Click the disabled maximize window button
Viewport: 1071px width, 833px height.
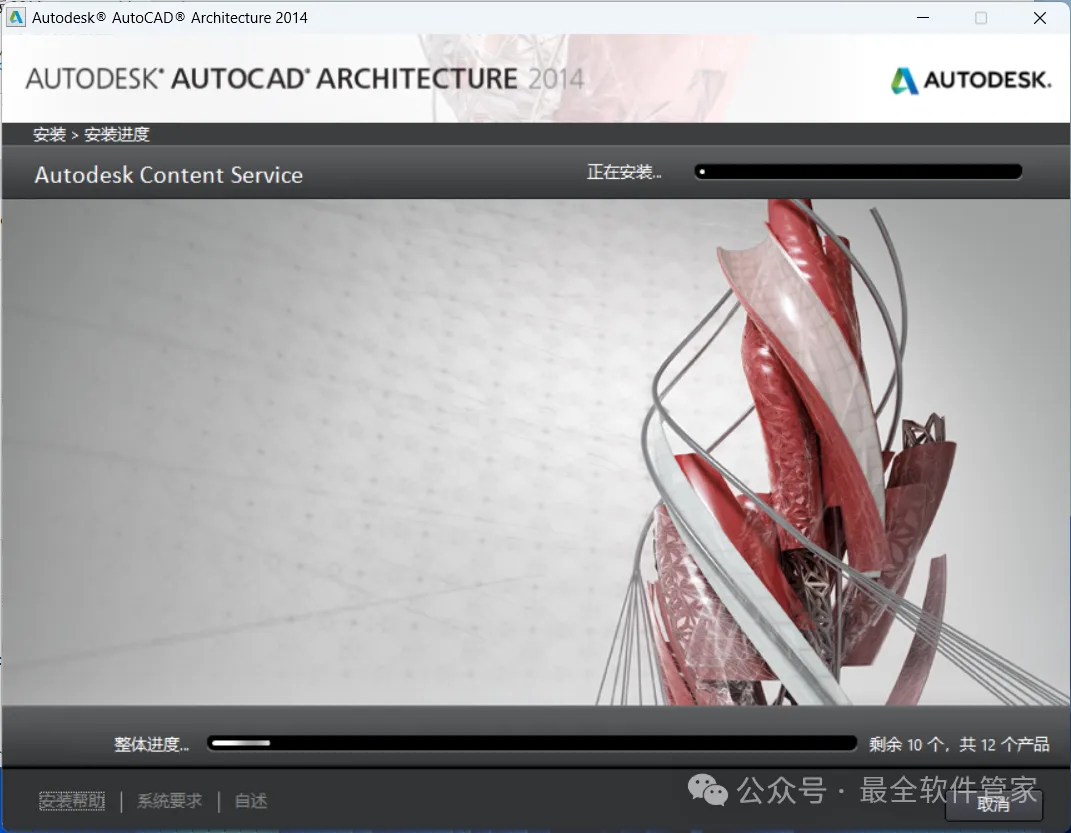981,17
